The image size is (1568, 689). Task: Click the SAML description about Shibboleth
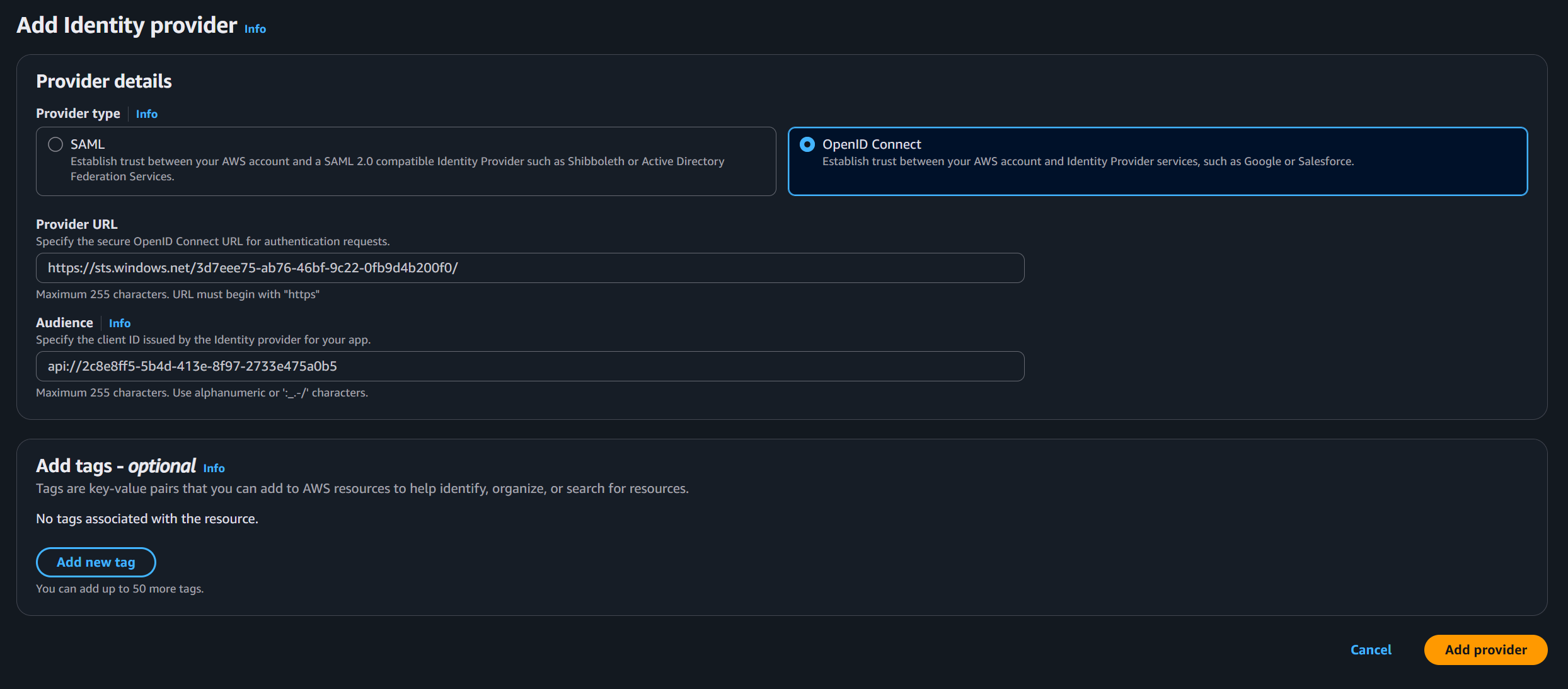coord(397,169)
